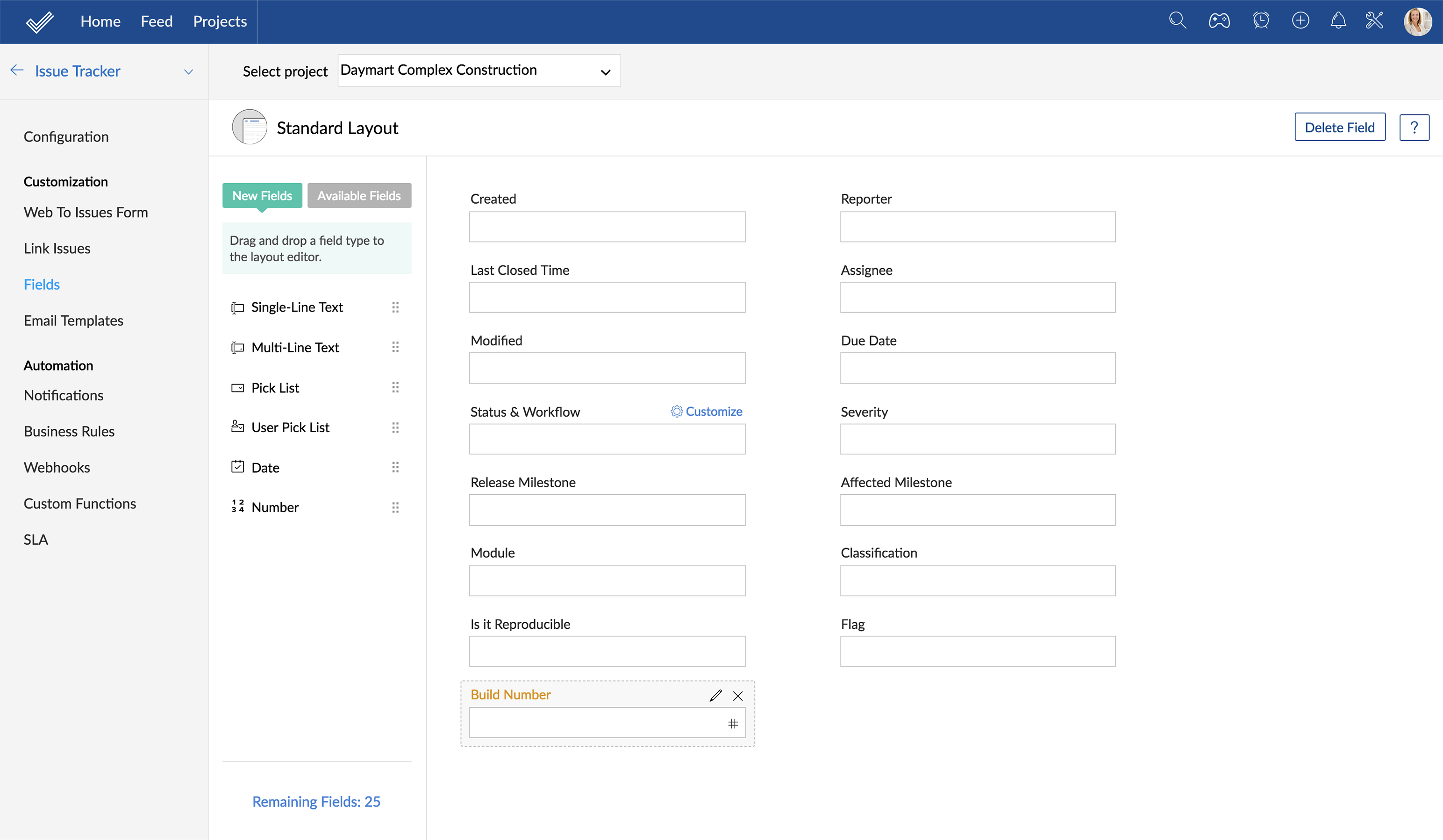Expand the Issue Tracker chevron

(x=188, y=71)
